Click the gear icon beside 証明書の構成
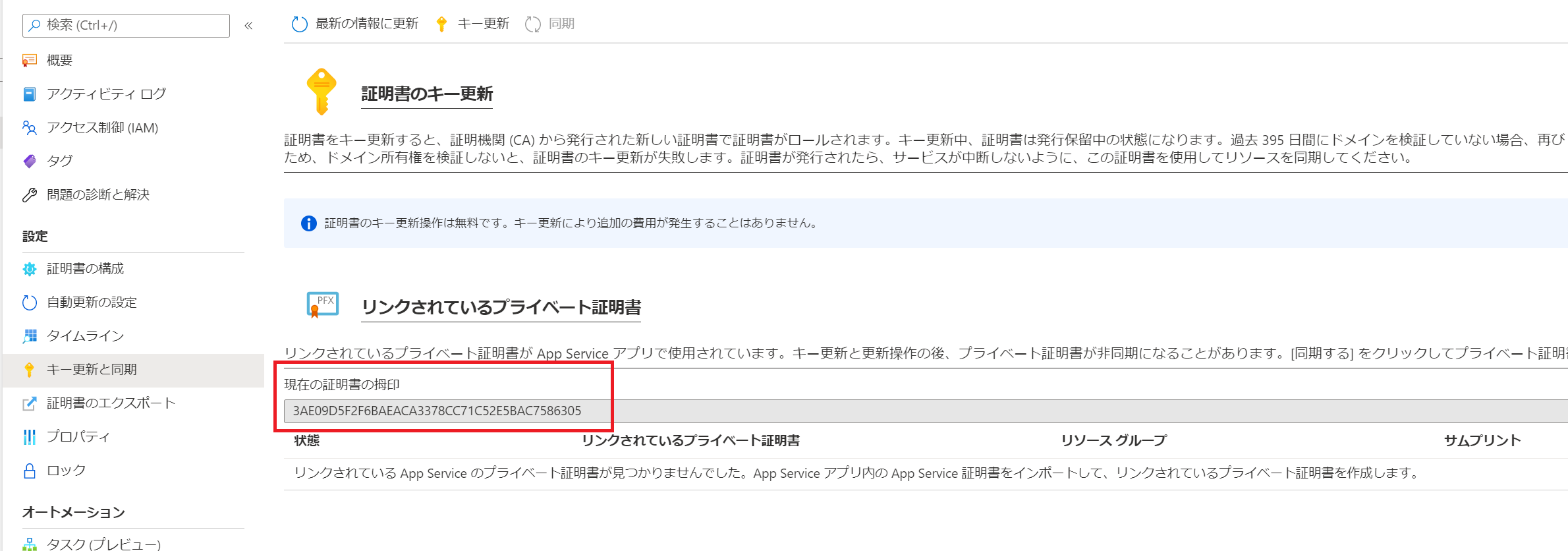 coord(30,269)
